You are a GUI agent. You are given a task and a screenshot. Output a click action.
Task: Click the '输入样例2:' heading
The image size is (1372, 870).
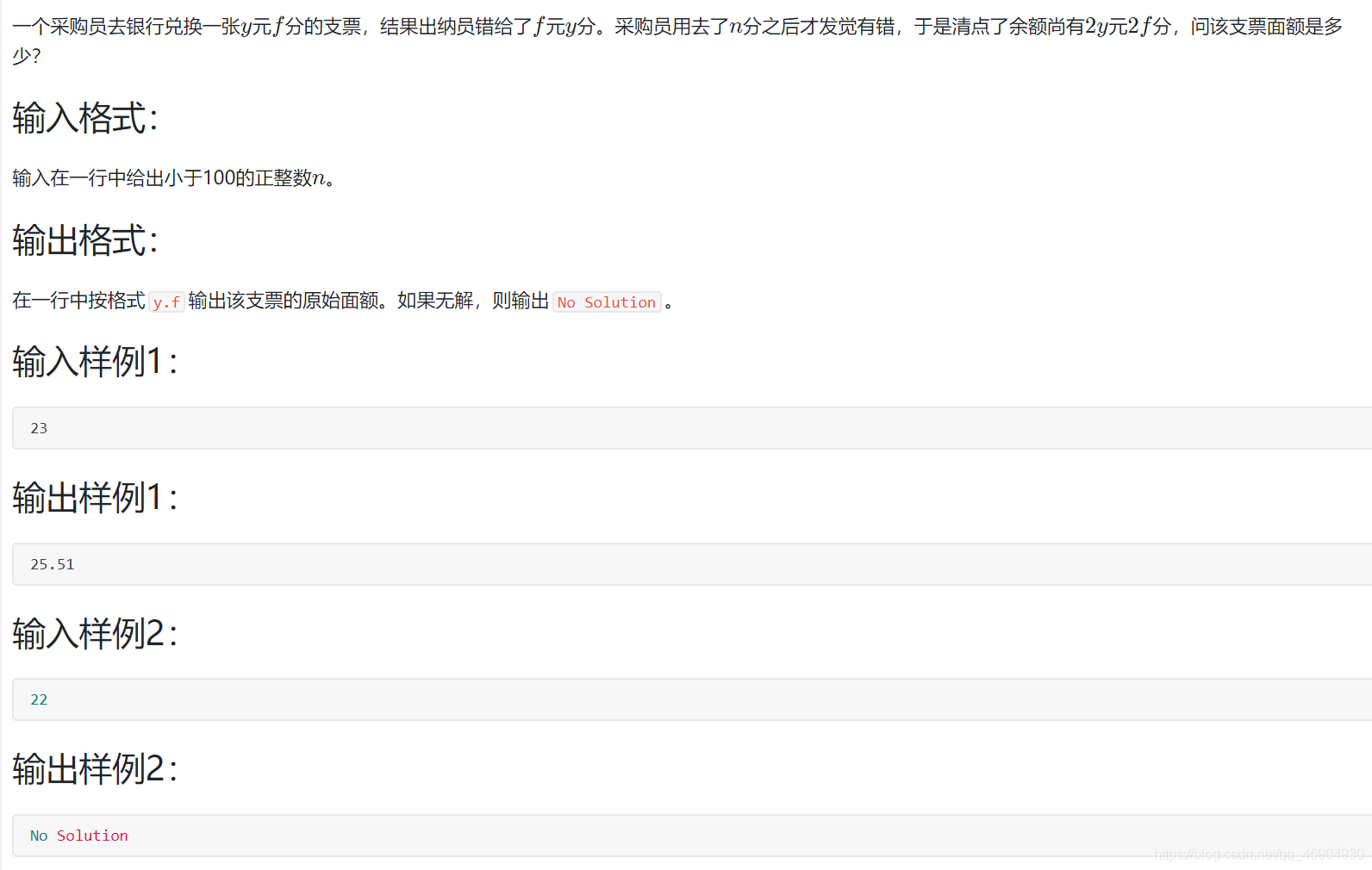pos(95,634)
